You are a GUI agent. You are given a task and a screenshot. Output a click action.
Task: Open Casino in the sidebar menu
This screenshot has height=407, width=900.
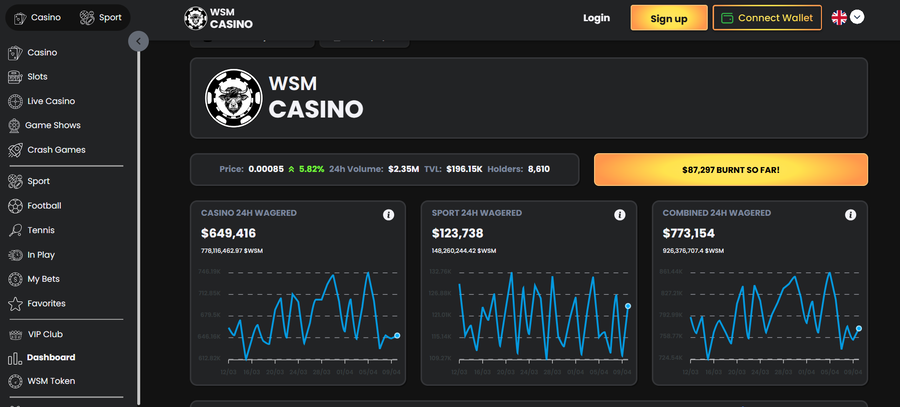coord(42,53)
